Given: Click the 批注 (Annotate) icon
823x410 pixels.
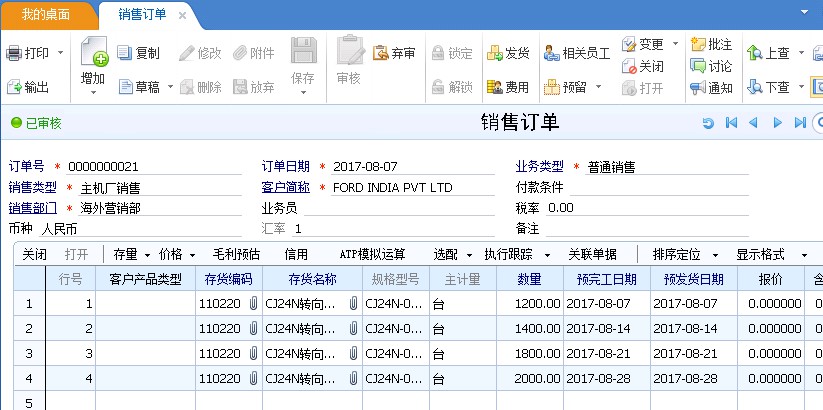Looking at the screenshot, I should [x=698, y=45].
